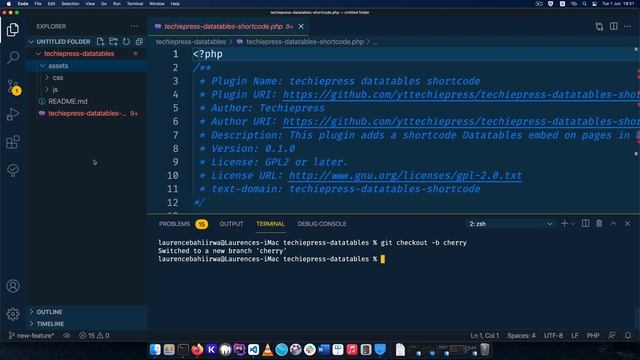
Task: Open the Manage gear icon
Action: coord(13,314)
